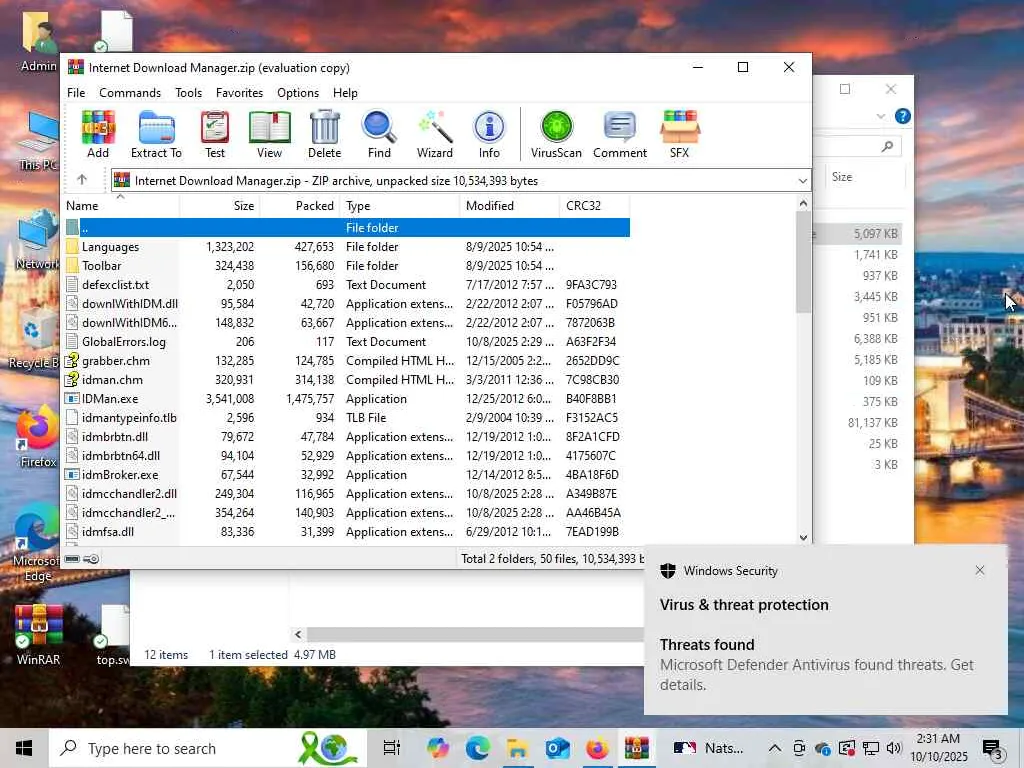
Task: Click the key icon in WinRAR status bar
Action: click(x=91, y=559)
